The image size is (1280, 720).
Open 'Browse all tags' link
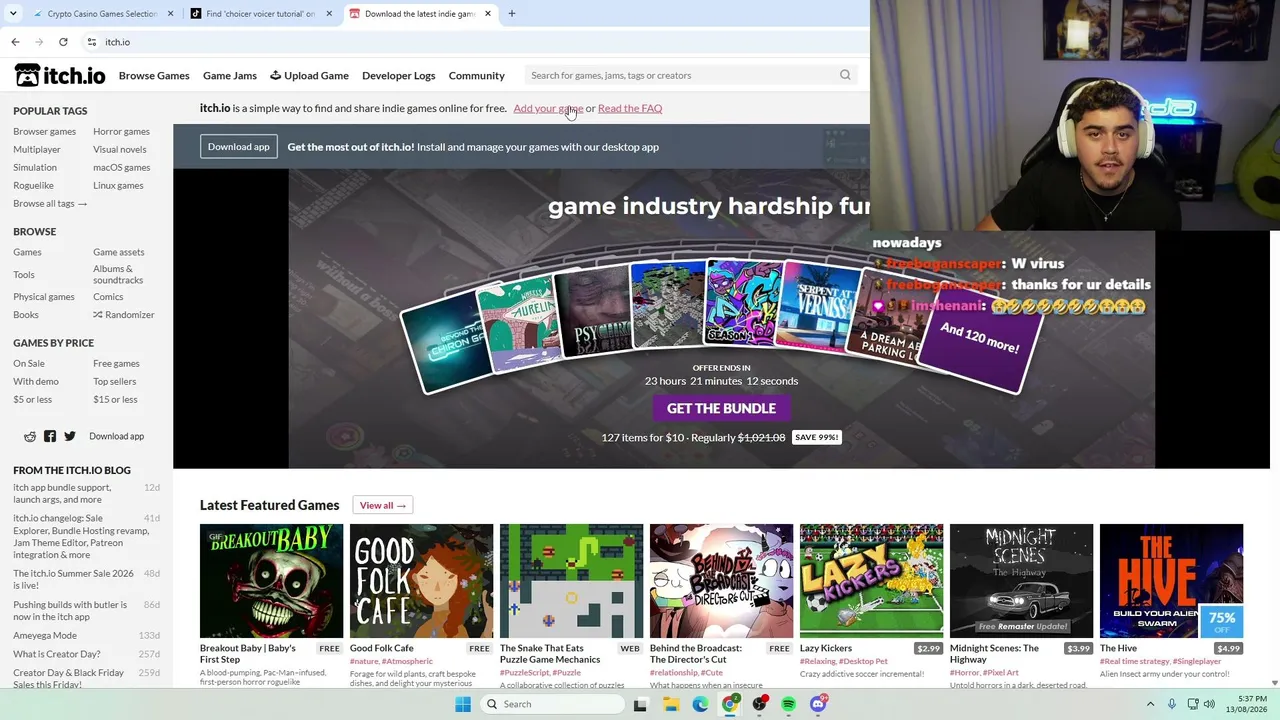pos(50,203)
